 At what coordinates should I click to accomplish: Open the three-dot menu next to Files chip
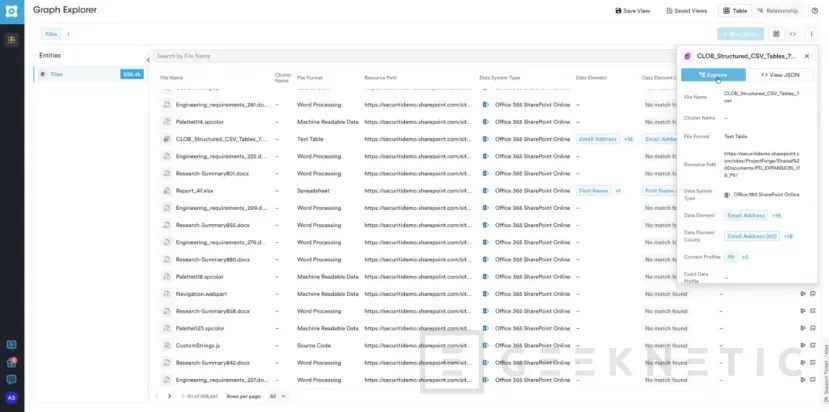coord(68,34)
